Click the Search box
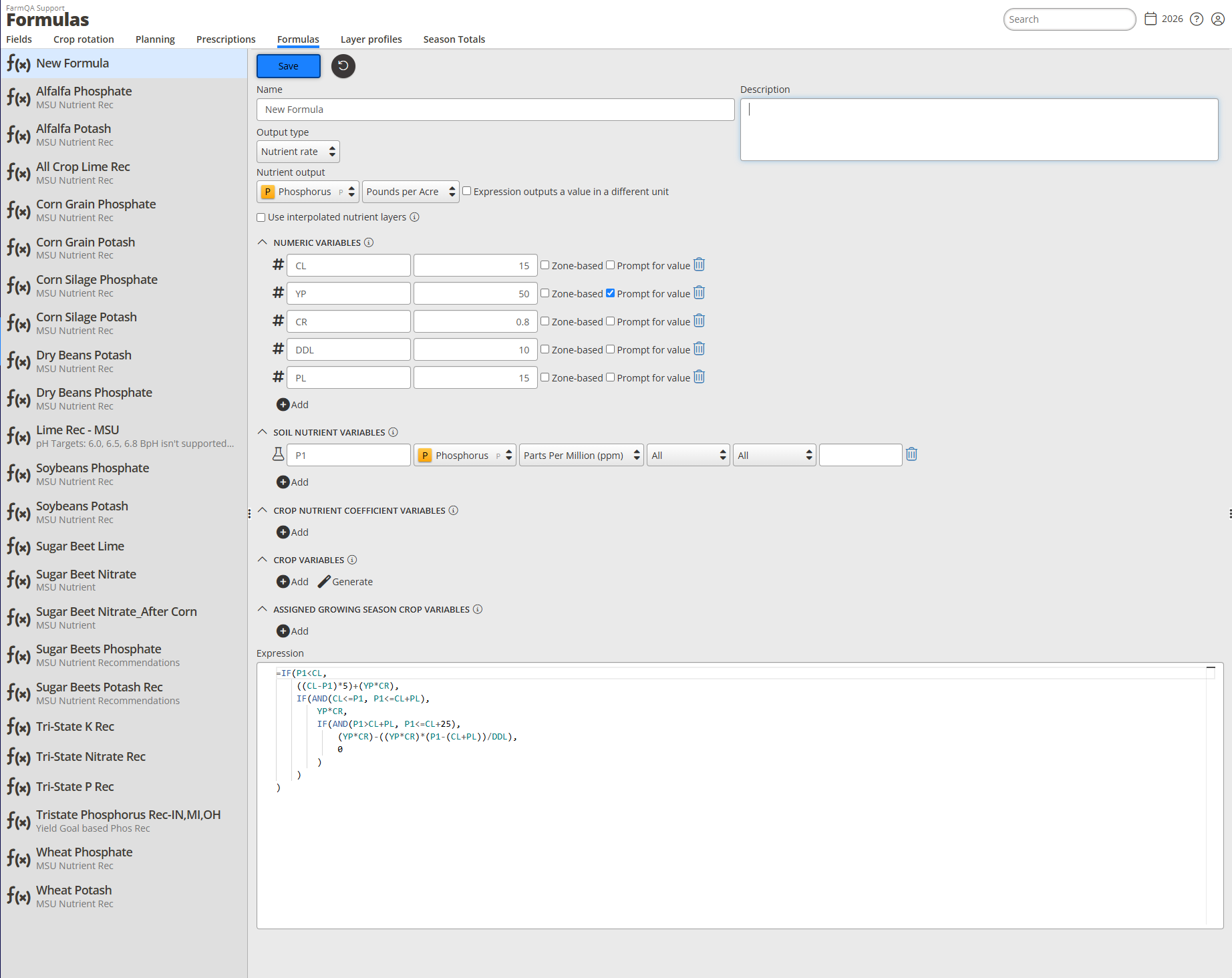This screenshot has height=978, width=1232. click(x=1069, y=19)
